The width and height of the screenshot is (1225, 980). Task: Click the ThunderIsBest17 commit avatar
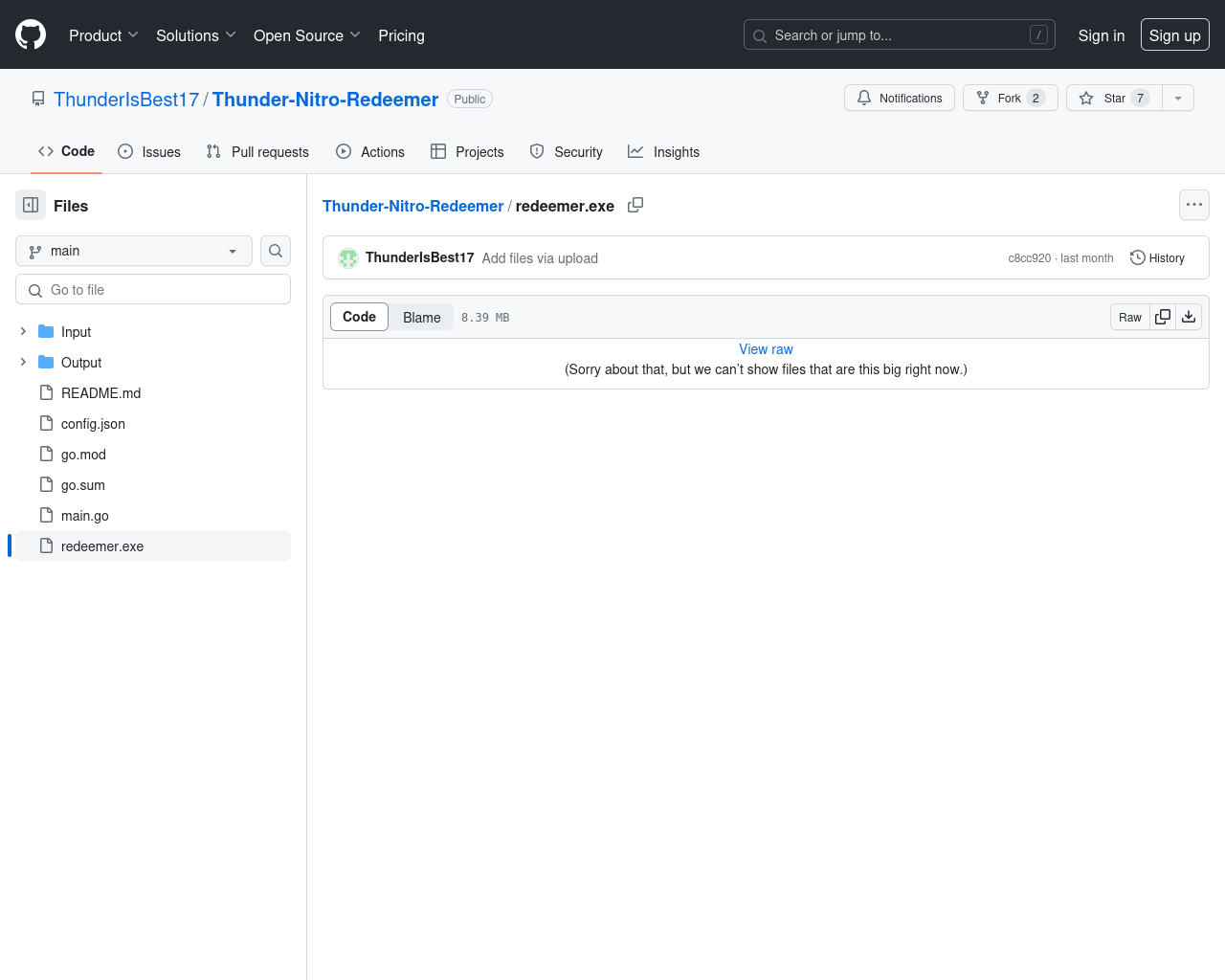(x=348, y=257)
